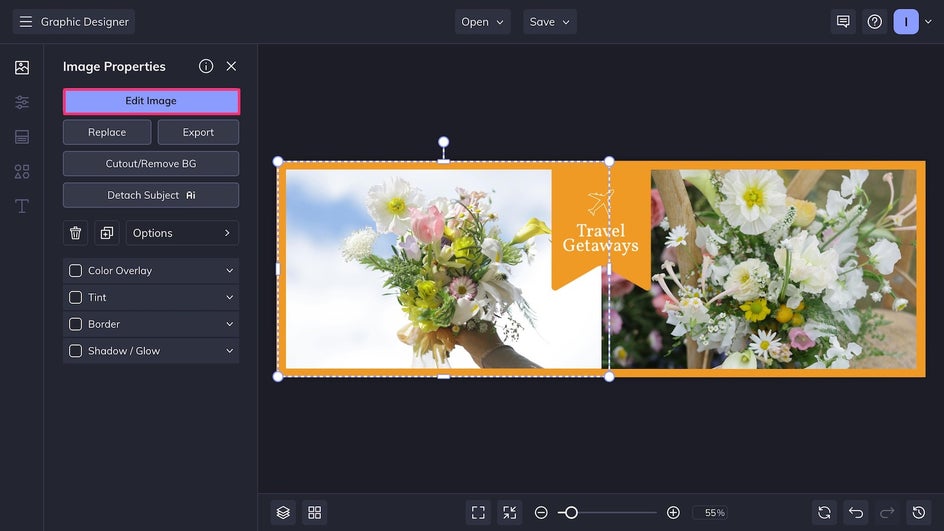Expand the Border section chevron

(x=229, y=324)
